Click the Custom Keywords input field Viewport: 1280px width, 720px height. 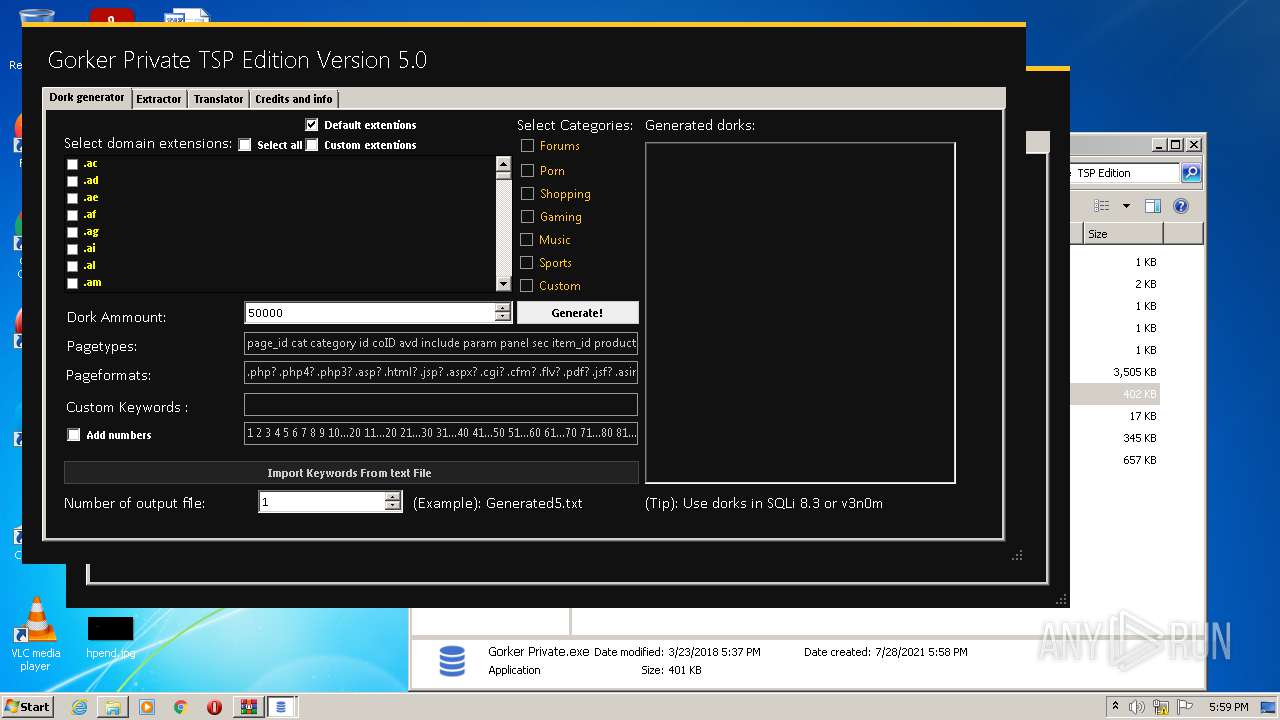(x=441, y=405)
